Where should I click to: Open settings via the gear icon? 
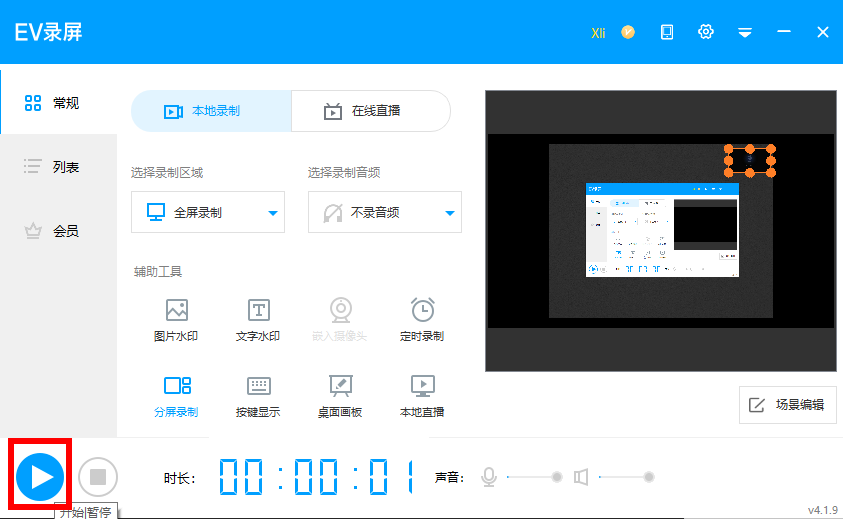706,32
